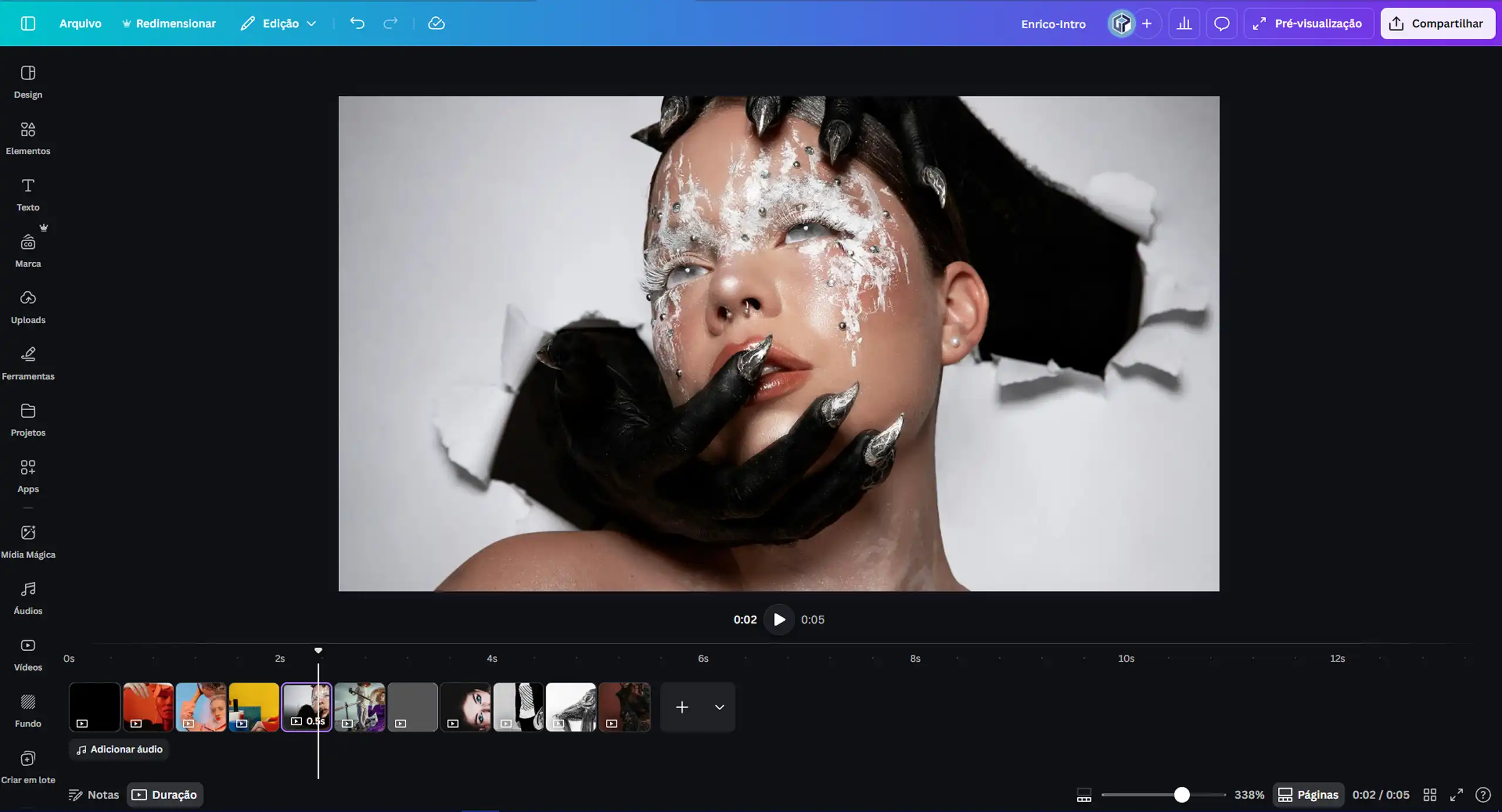Switch to grid view of pages

point(1430,794)
